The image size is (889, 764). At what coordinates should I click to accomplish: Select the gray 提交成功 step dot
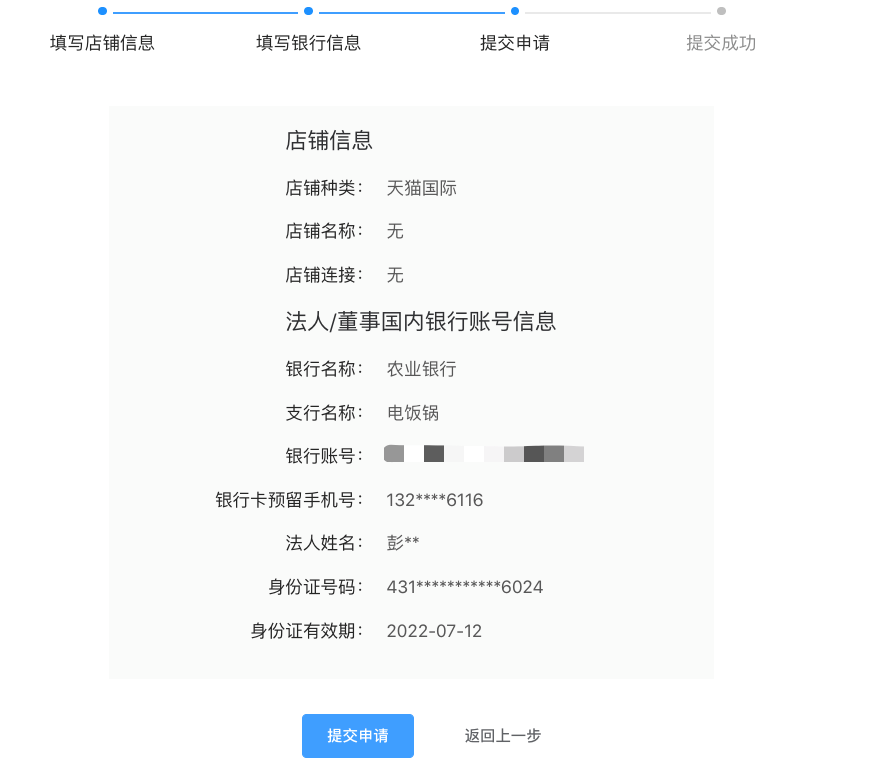(721, 11)
